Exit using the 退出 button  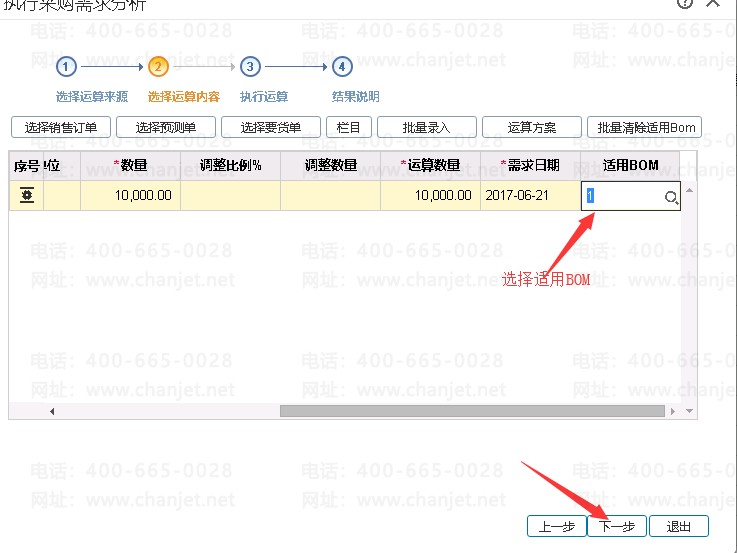click(x=679, y=526)
